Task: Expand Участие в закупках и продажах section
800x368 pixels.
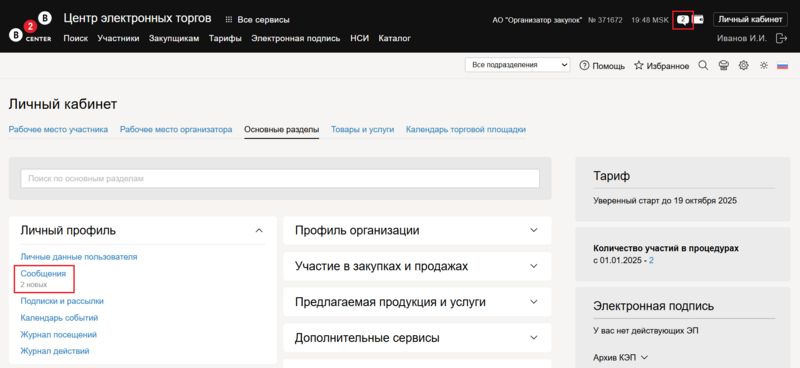Action: (534, 266)
